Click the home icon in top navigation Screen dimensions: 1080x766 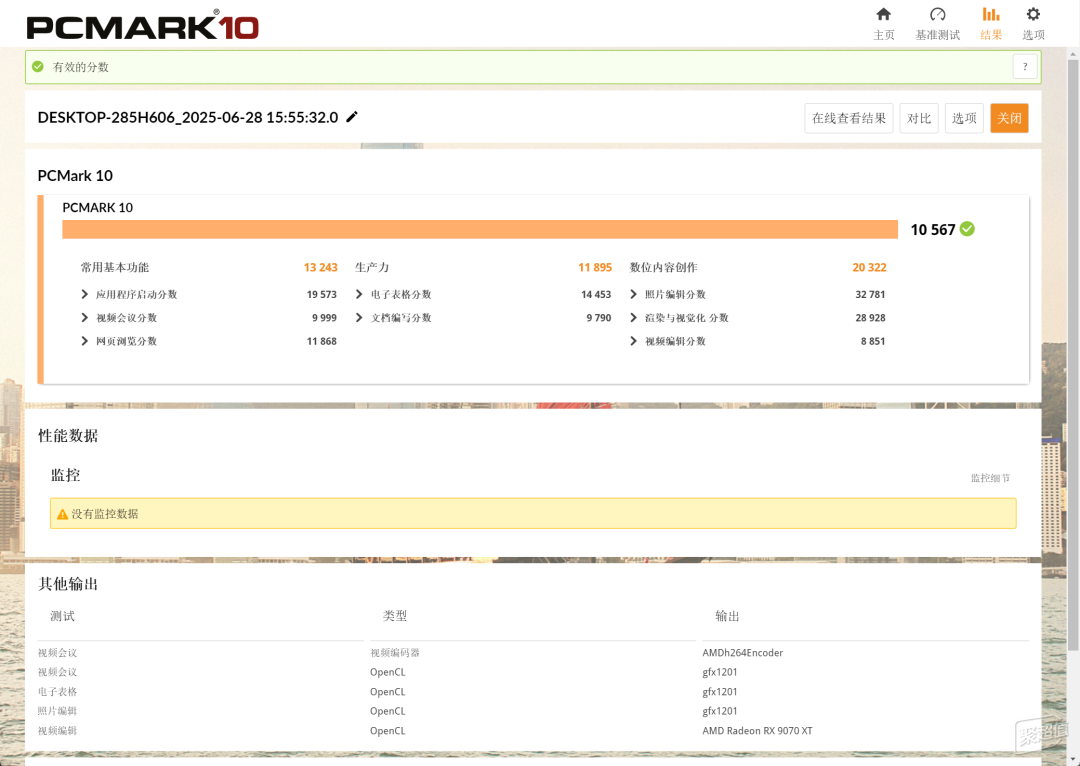tap(883, 14)
